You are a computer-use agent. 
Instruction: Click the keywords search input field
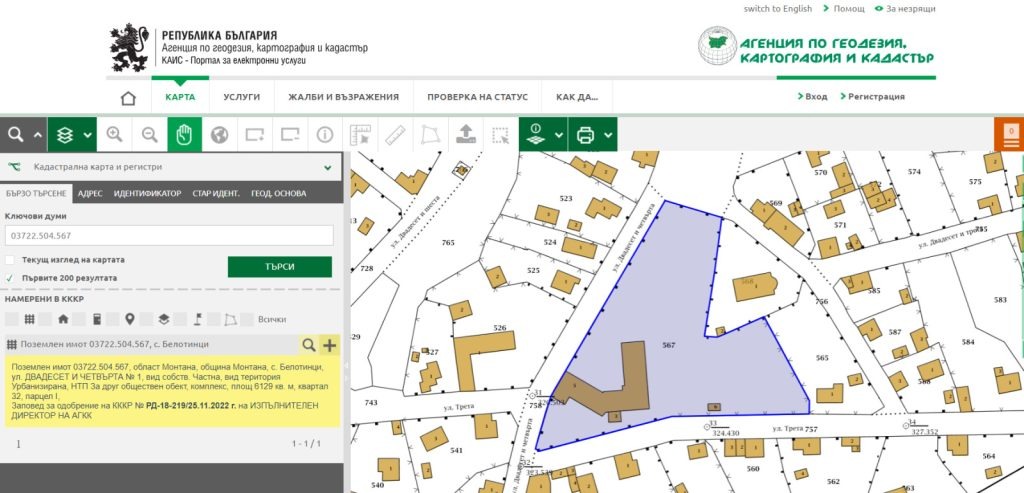169,236
